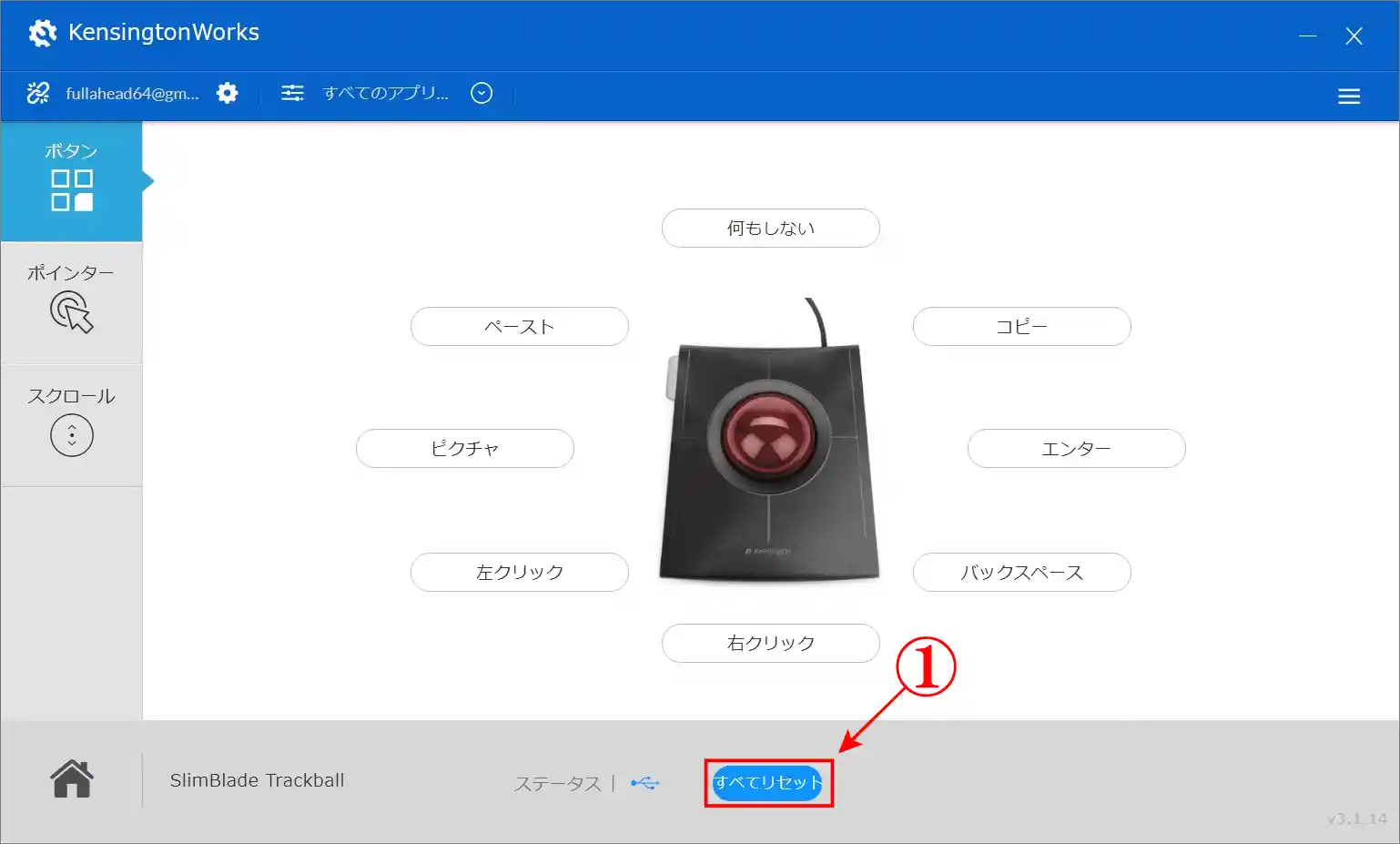Viewport: 1400px width, 844px height.
Task: Click the コピー button assignment
Action: (1021, 326)
